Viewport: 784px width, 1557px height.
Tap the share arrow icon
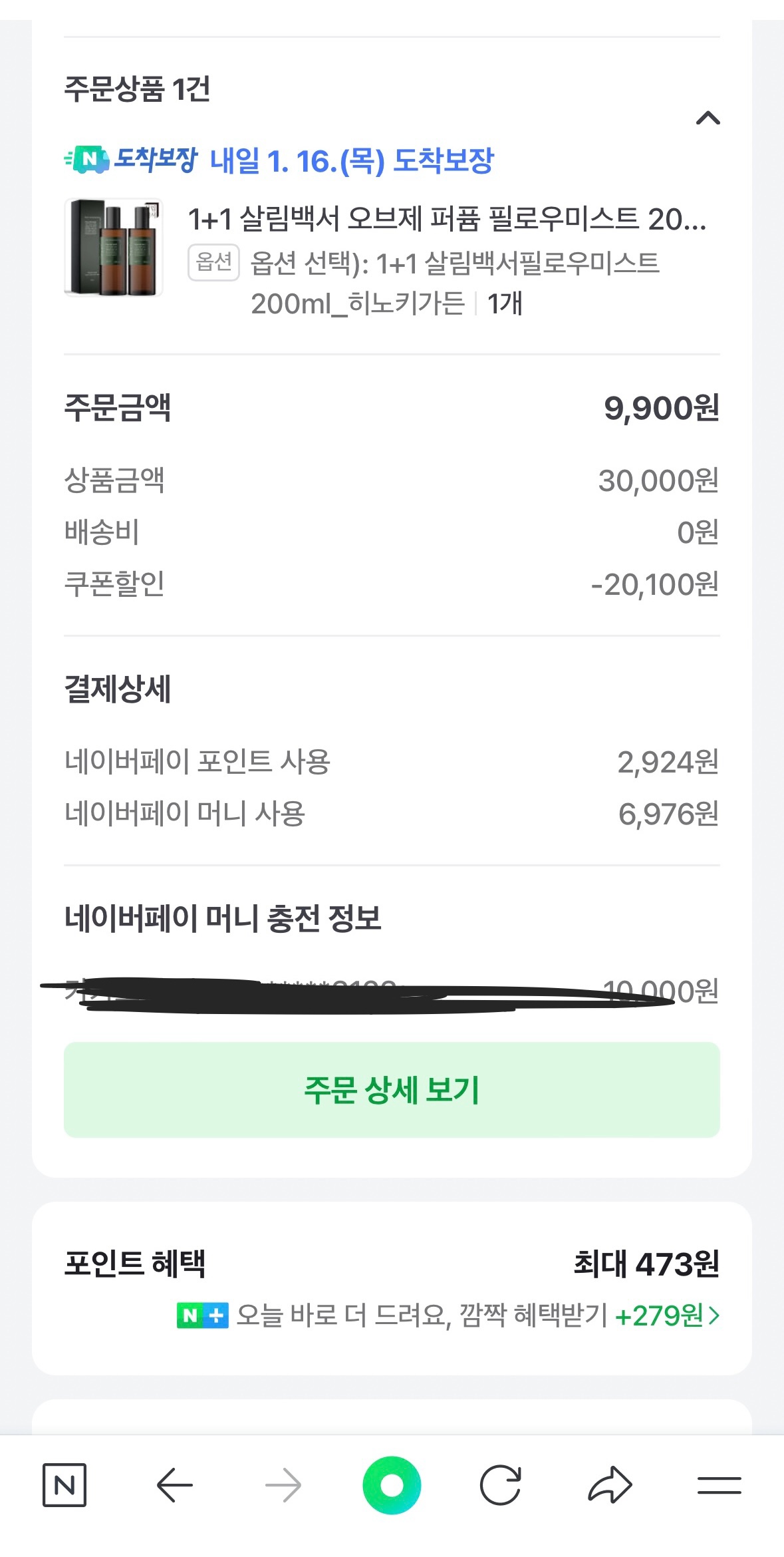point(610,1484)
